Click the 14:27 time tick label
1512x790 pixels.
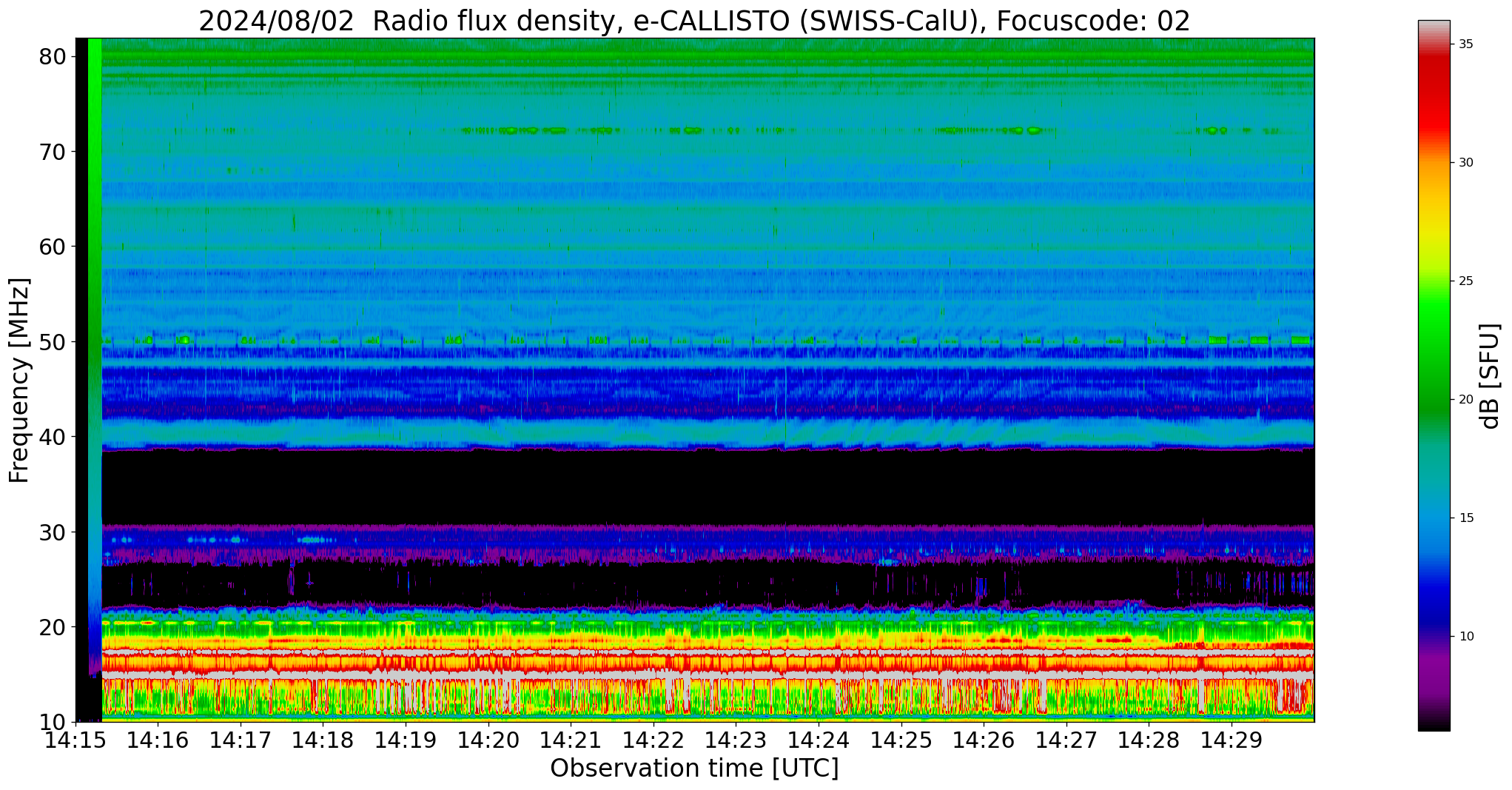(1066, 740)
